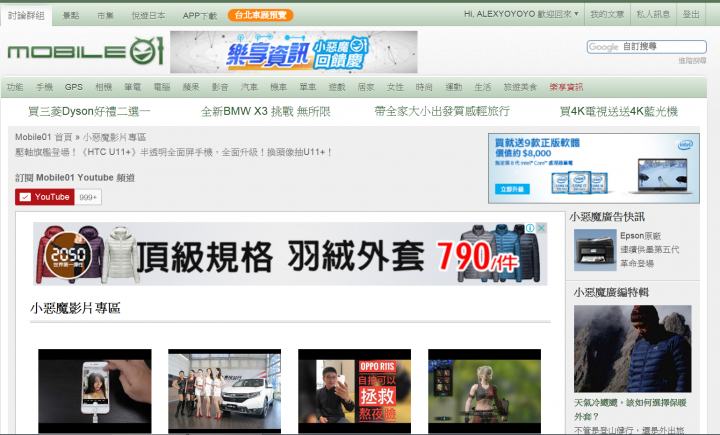Click the YouTube 999+ subscriber count

click(x=88, y=198)
